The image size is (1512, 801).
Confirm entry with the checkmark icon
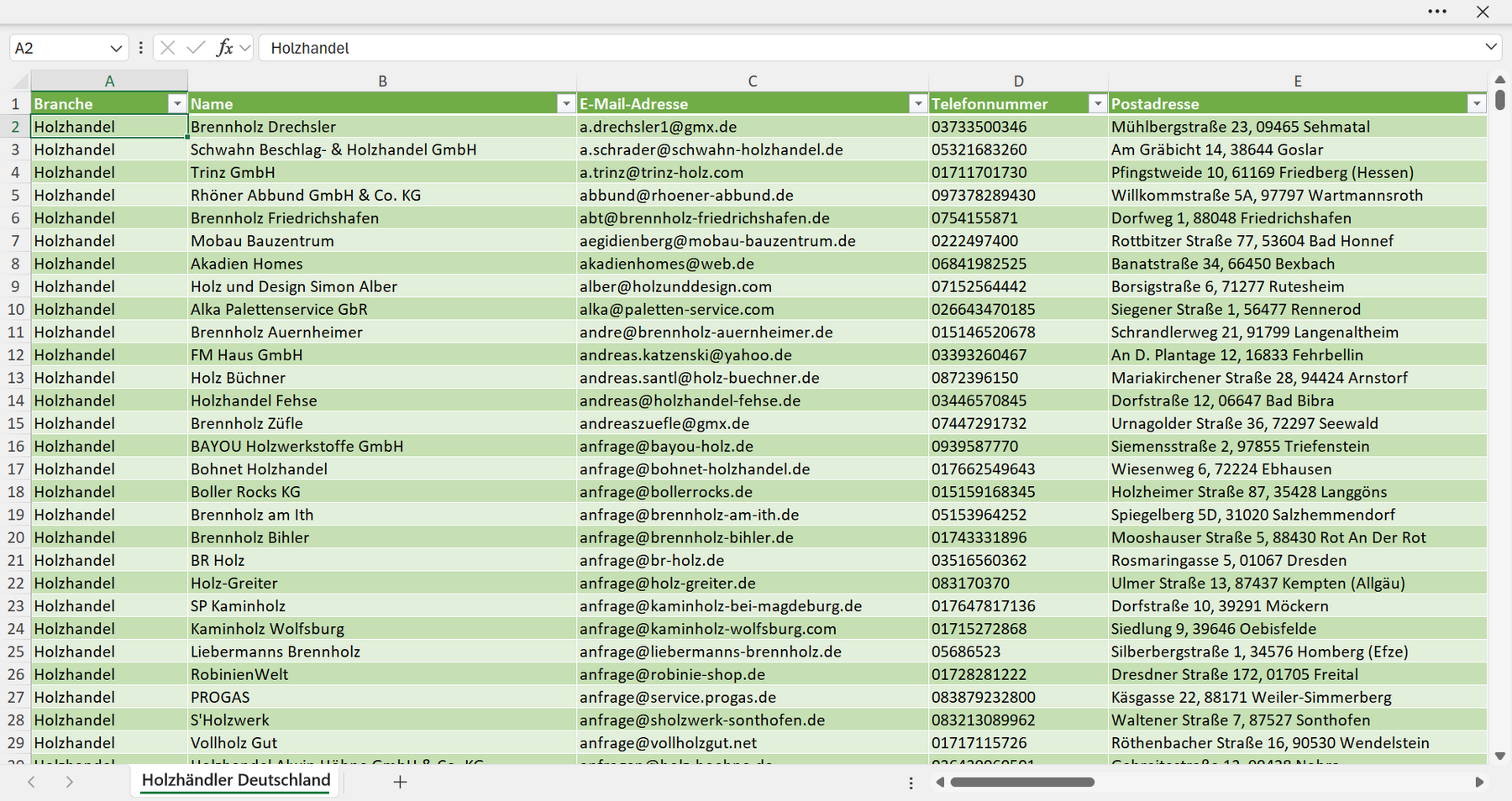coord(196,48)
